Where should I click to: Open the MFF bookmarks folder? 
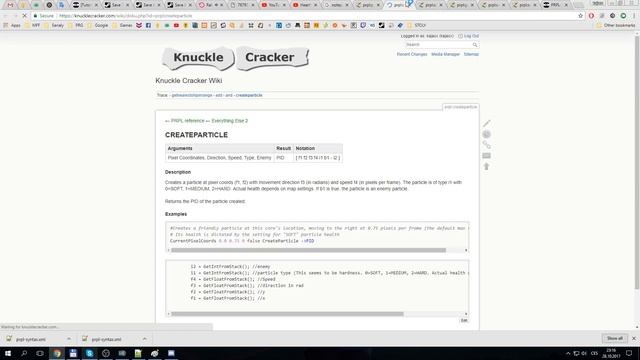coord(32,25)
